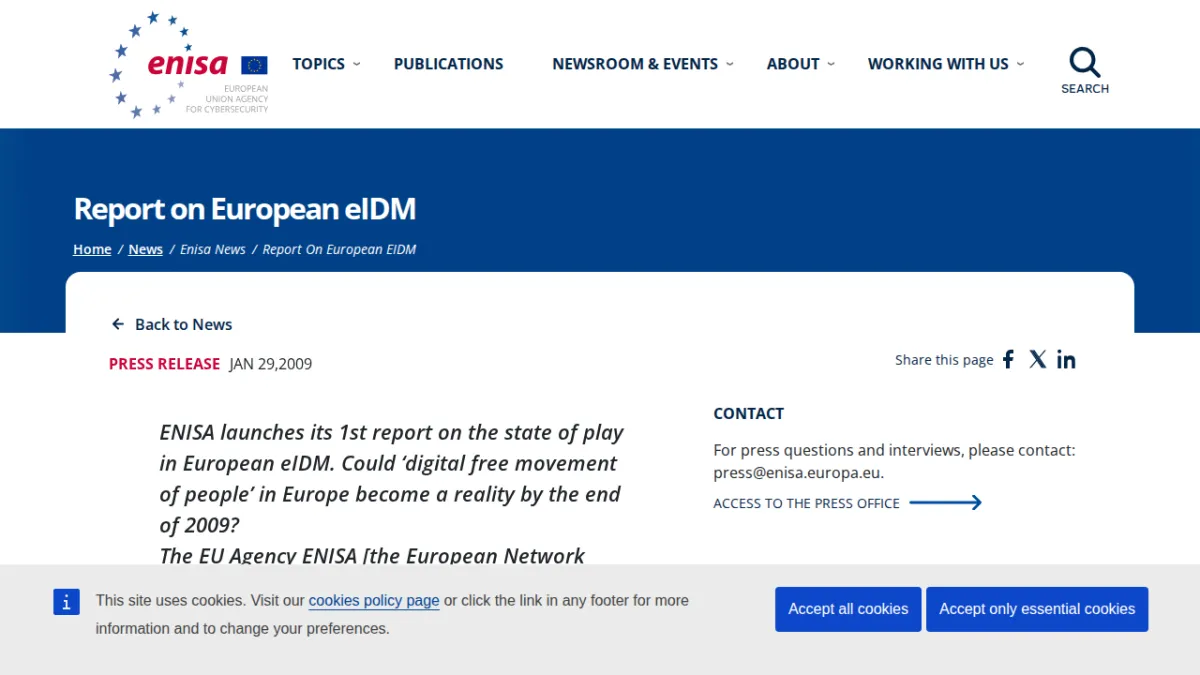
Task: Click the Report on European eIDM page title
Action: click(245, 209)
